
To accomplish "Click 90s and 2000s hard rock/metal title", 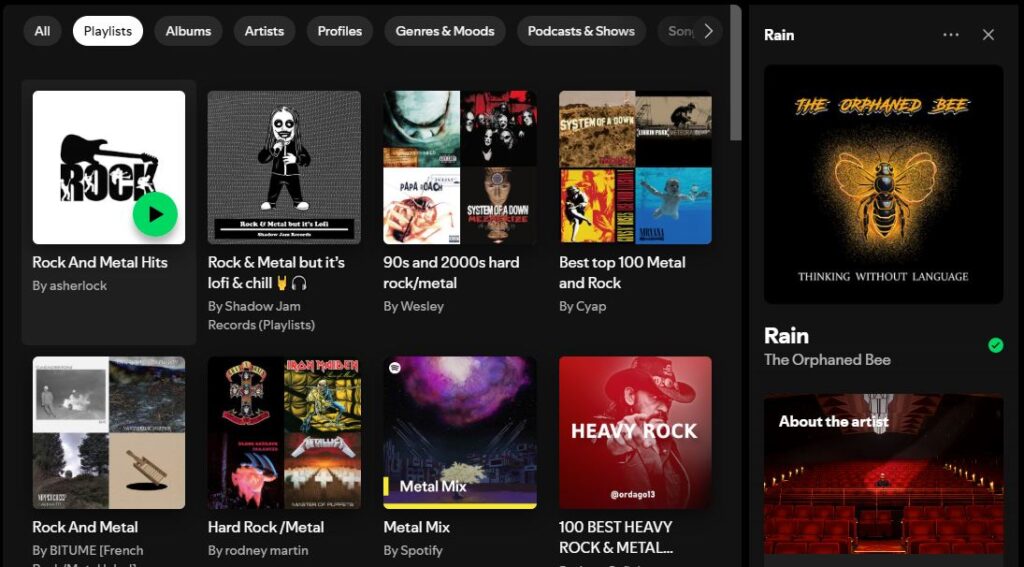I will tap(451, 272).
